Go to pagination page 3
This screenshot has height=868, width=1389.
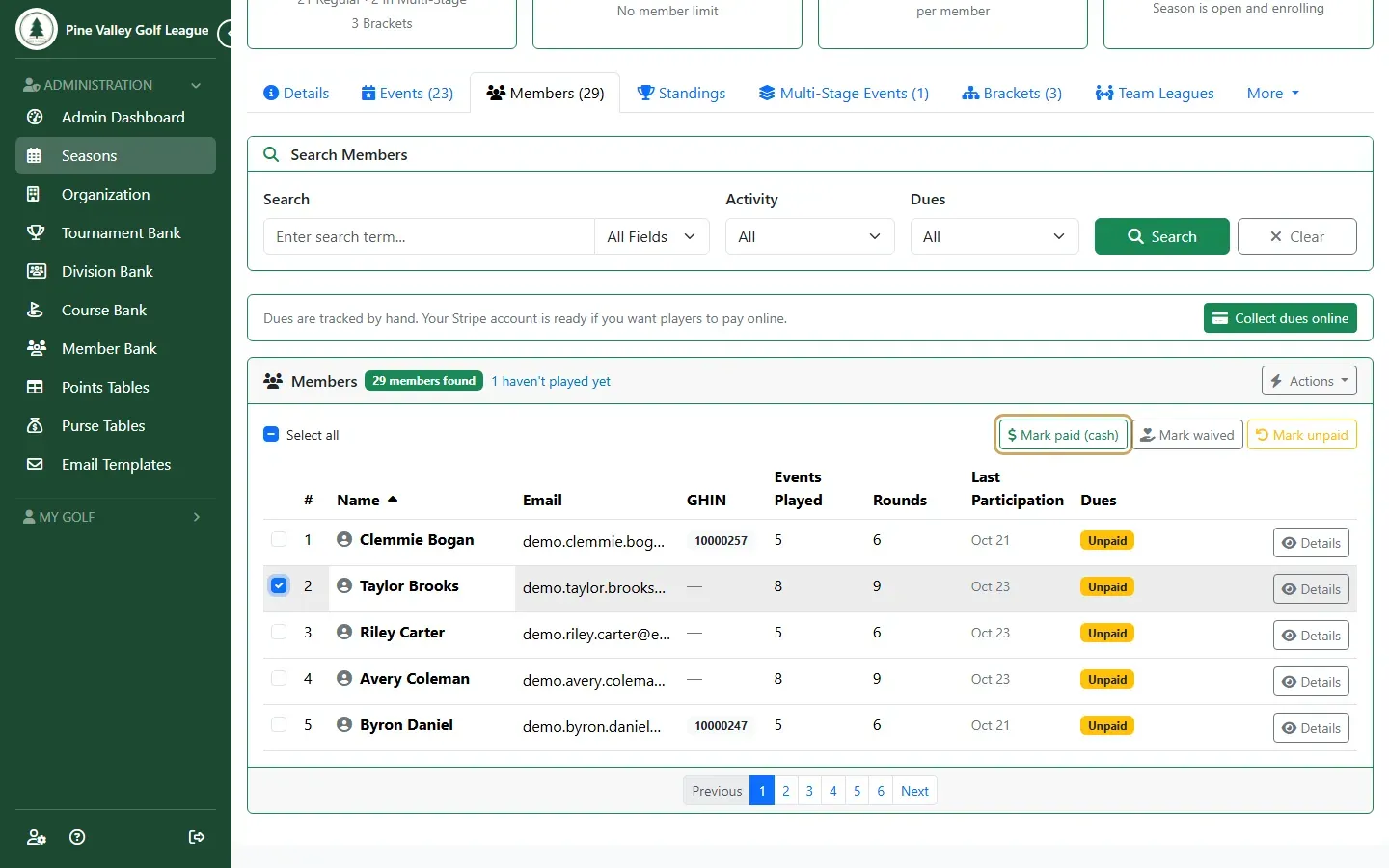tap(809, 791)
